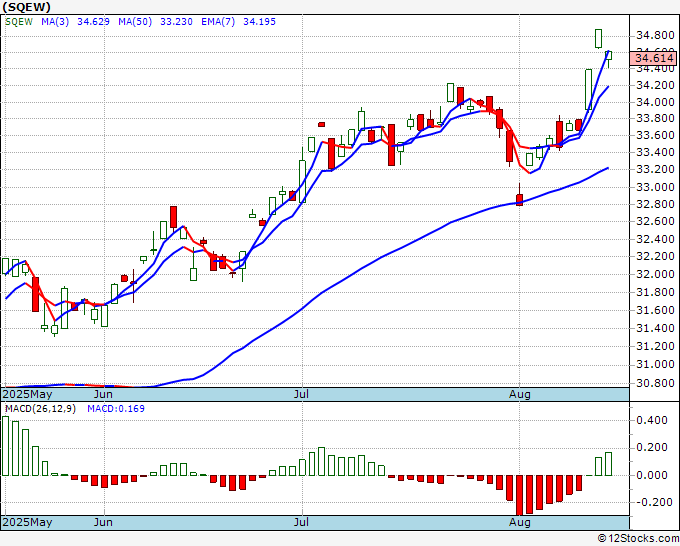The image size is (680, 546).
Task: Click the MACD(26,12,9) indicator label
Action: [x=40, y=409]
